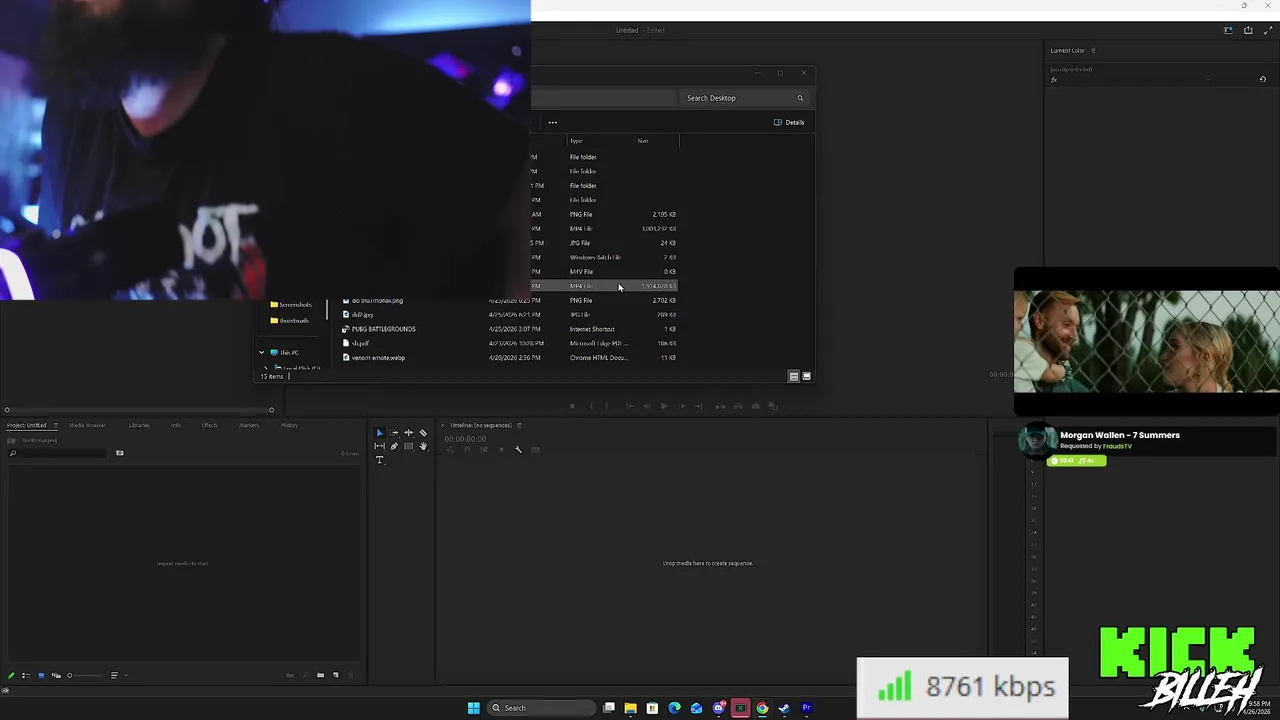Reset effect in Lumetri Color panel

(x=1262, y=79)
